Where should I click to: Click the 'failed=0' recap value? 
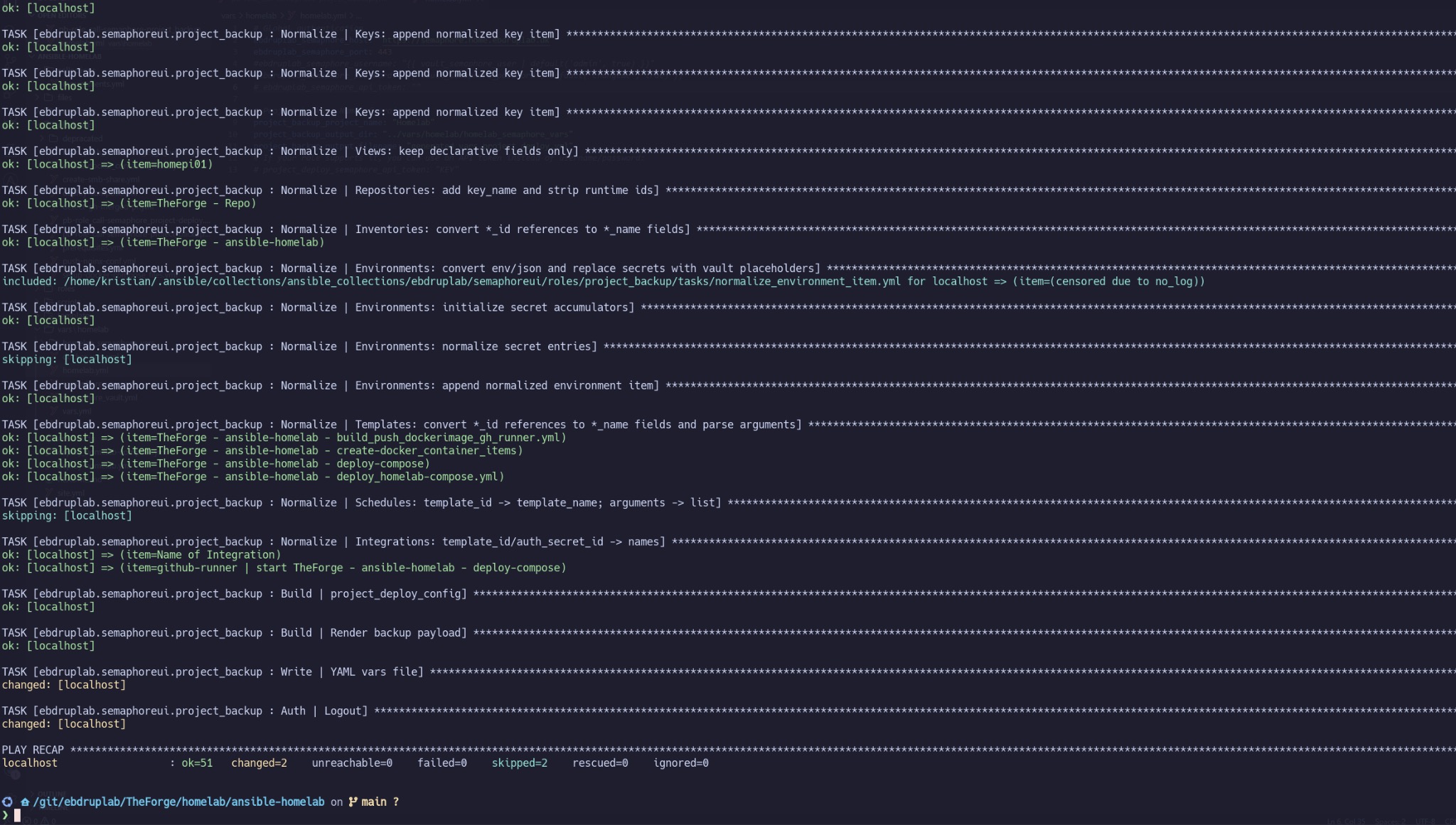[x=442, y=762]
